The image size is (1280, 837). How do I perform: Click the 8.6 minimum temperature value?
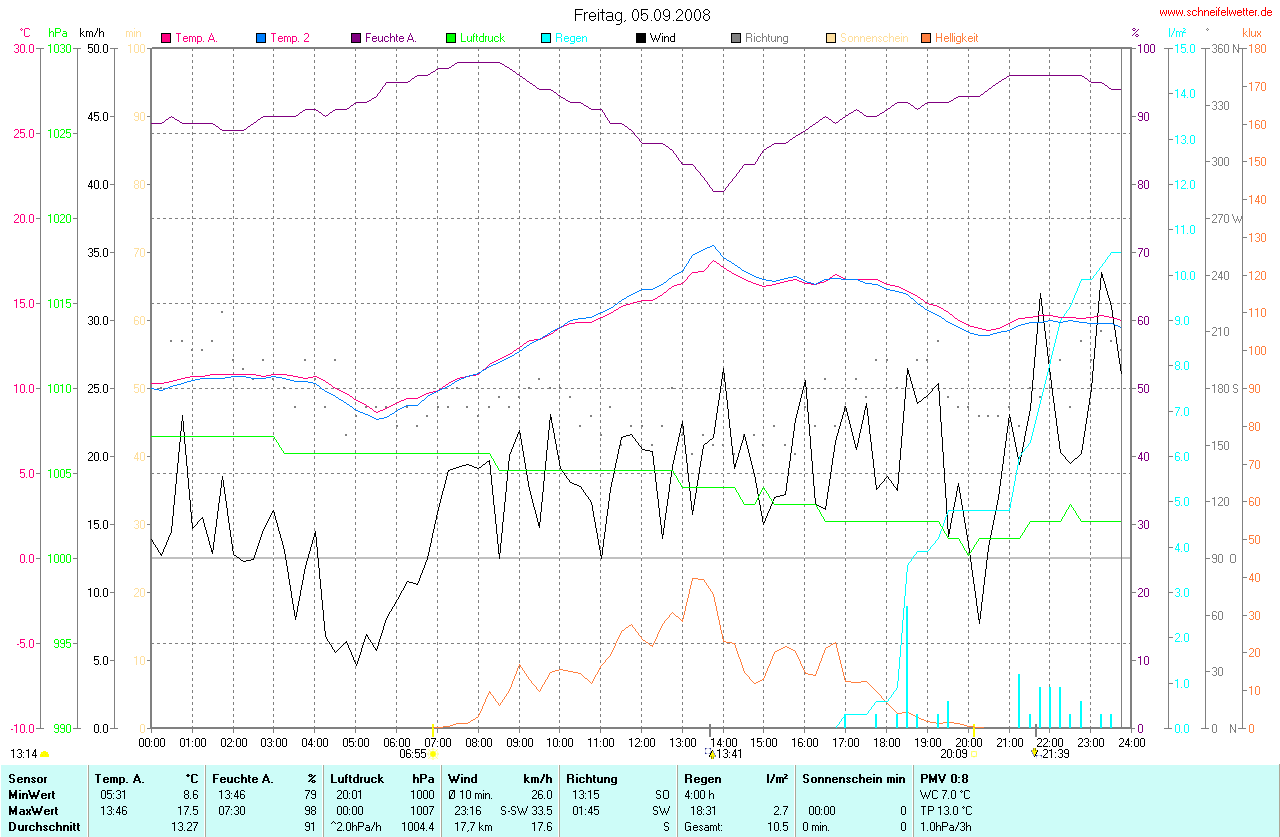pos(190,795)
